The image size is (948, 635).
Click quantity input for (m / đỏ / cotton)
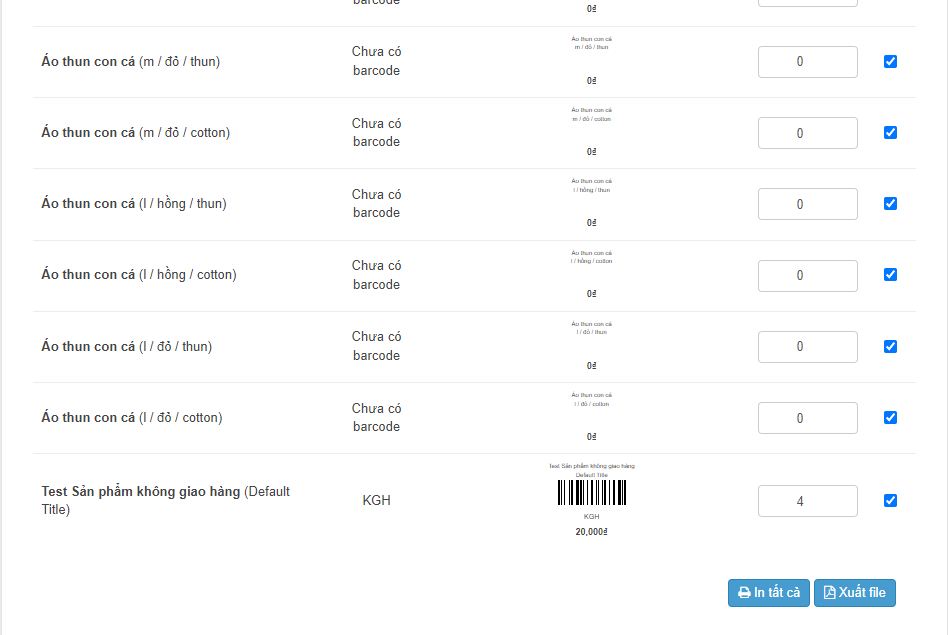pos(807,133)
